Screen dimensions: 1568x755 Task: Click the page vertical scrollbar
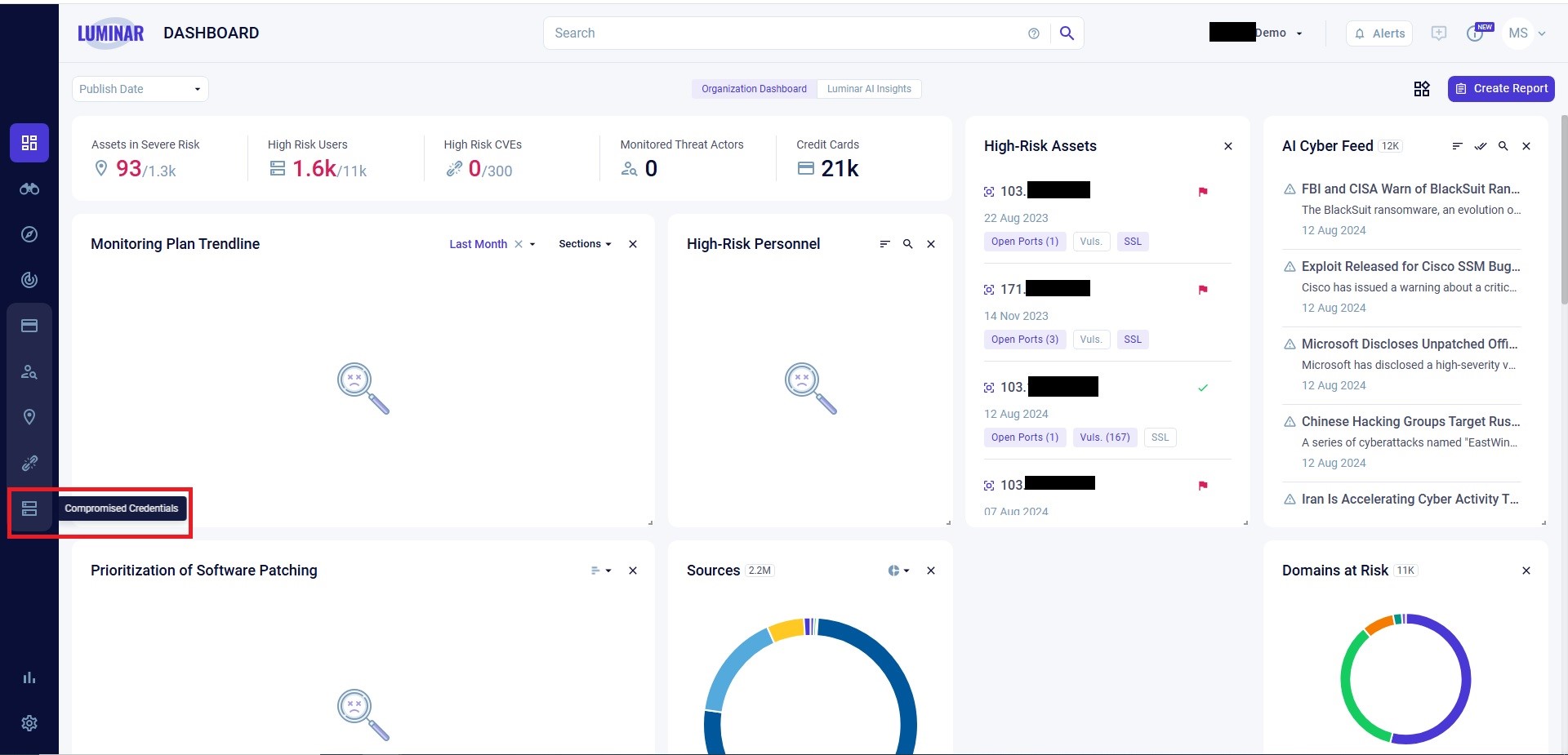1564,210
